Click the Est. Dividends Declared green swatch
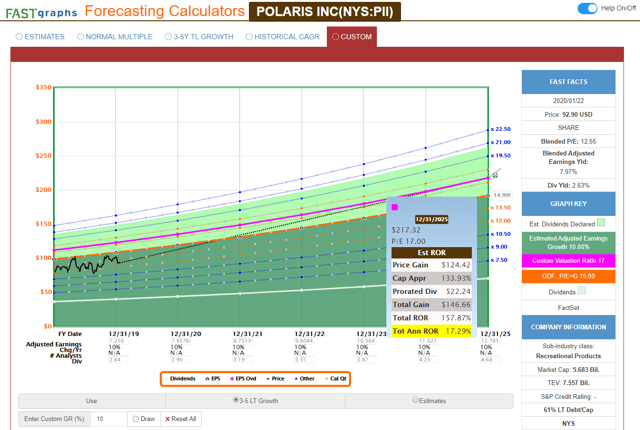The height and width of the screenshot is (430, 640). 601,223
